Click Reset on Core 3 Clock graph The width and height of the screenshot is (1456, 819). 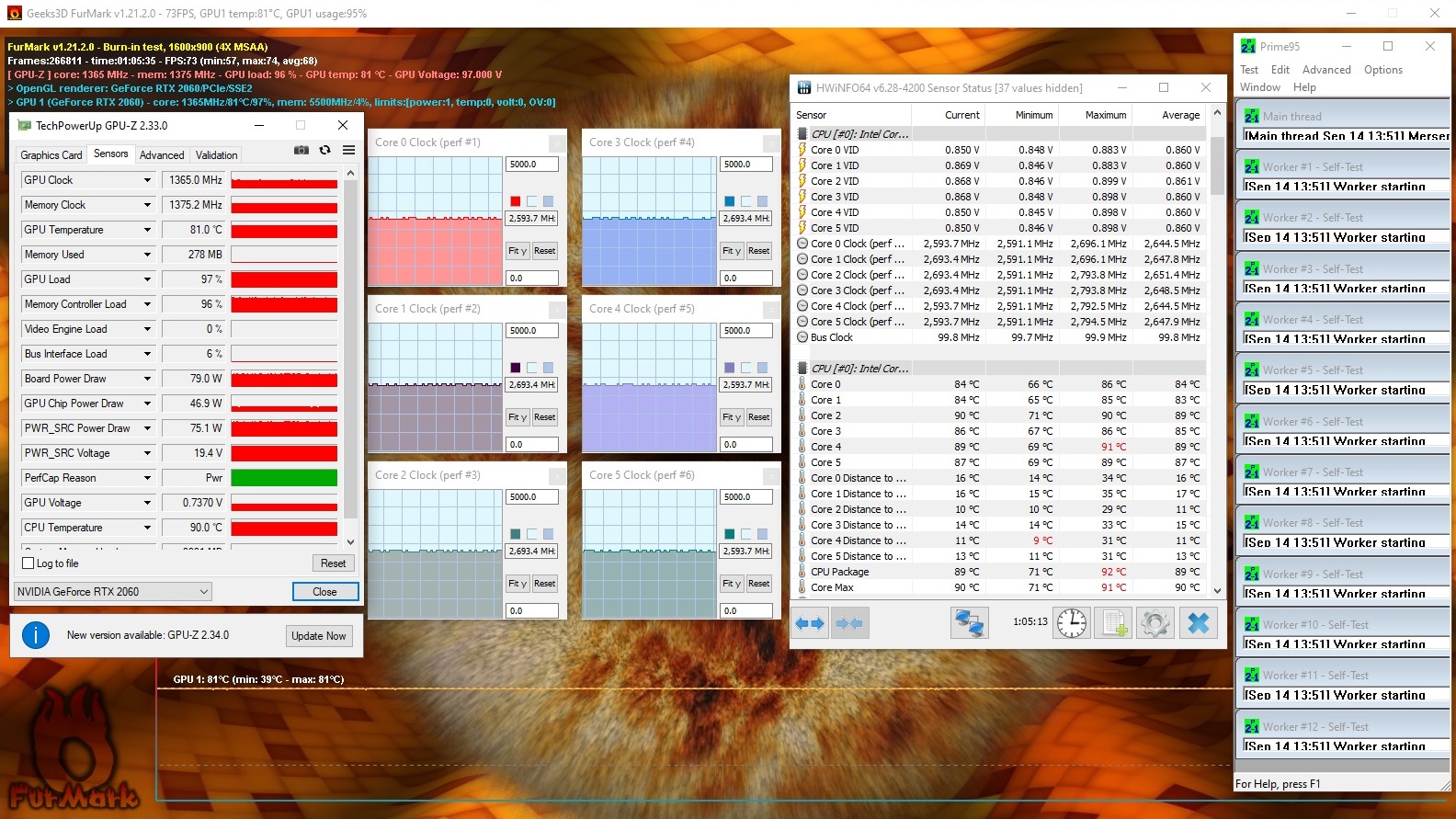point(759,251)
